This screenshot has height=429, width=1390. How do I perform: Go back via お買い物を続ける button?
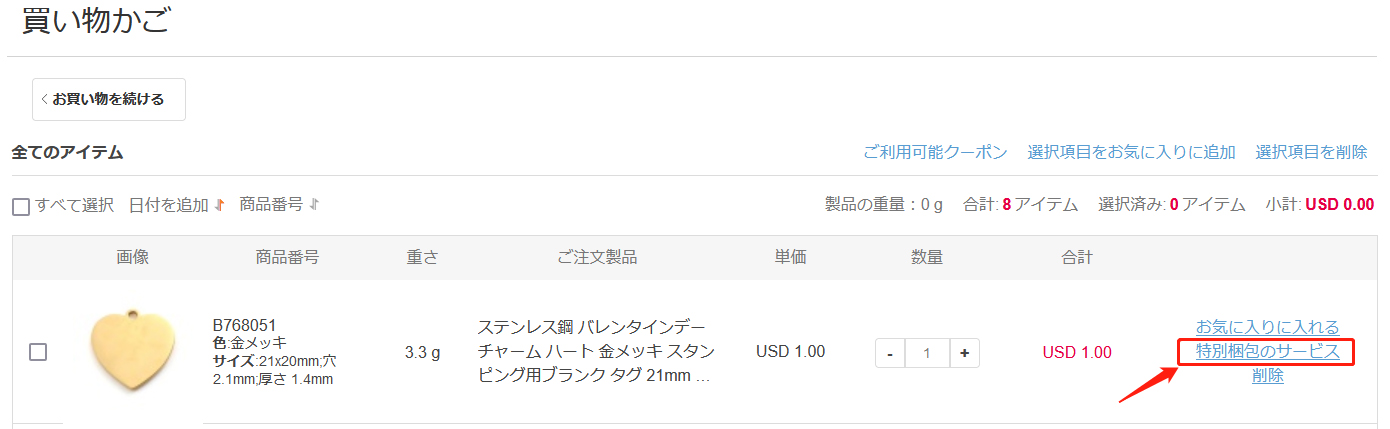tap(109, 99)
